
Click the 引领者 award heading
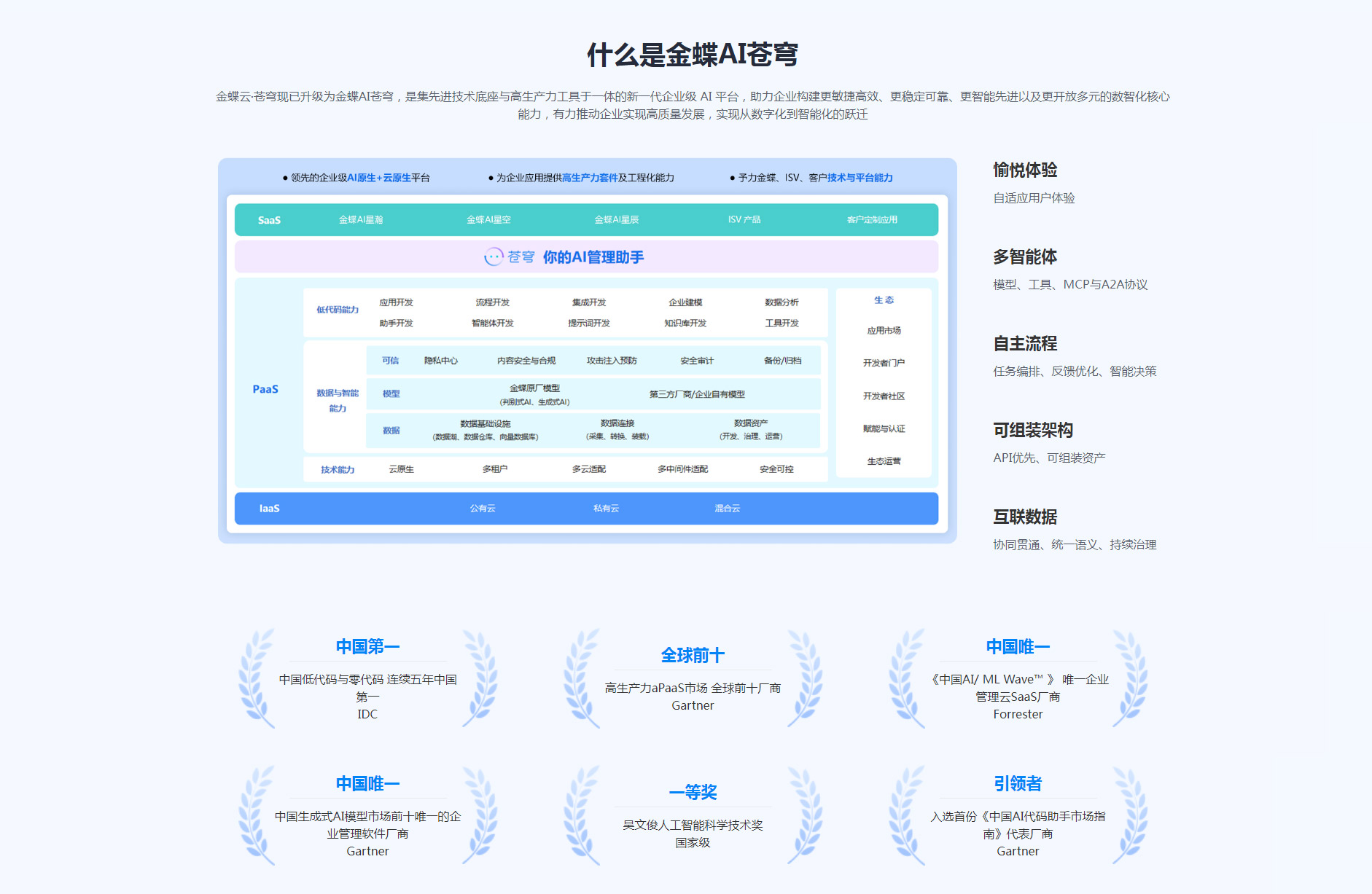point(1018,783)
